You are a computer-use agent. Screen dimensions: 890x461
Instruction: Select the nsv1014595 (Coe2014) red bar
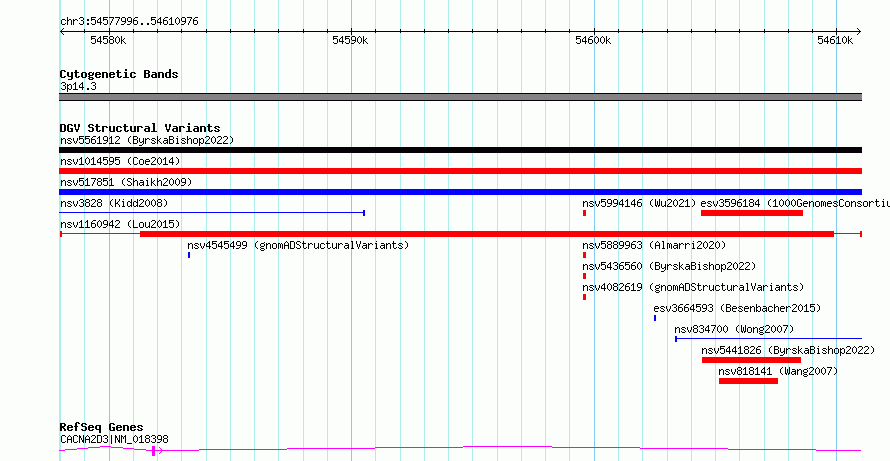[460, 171]
